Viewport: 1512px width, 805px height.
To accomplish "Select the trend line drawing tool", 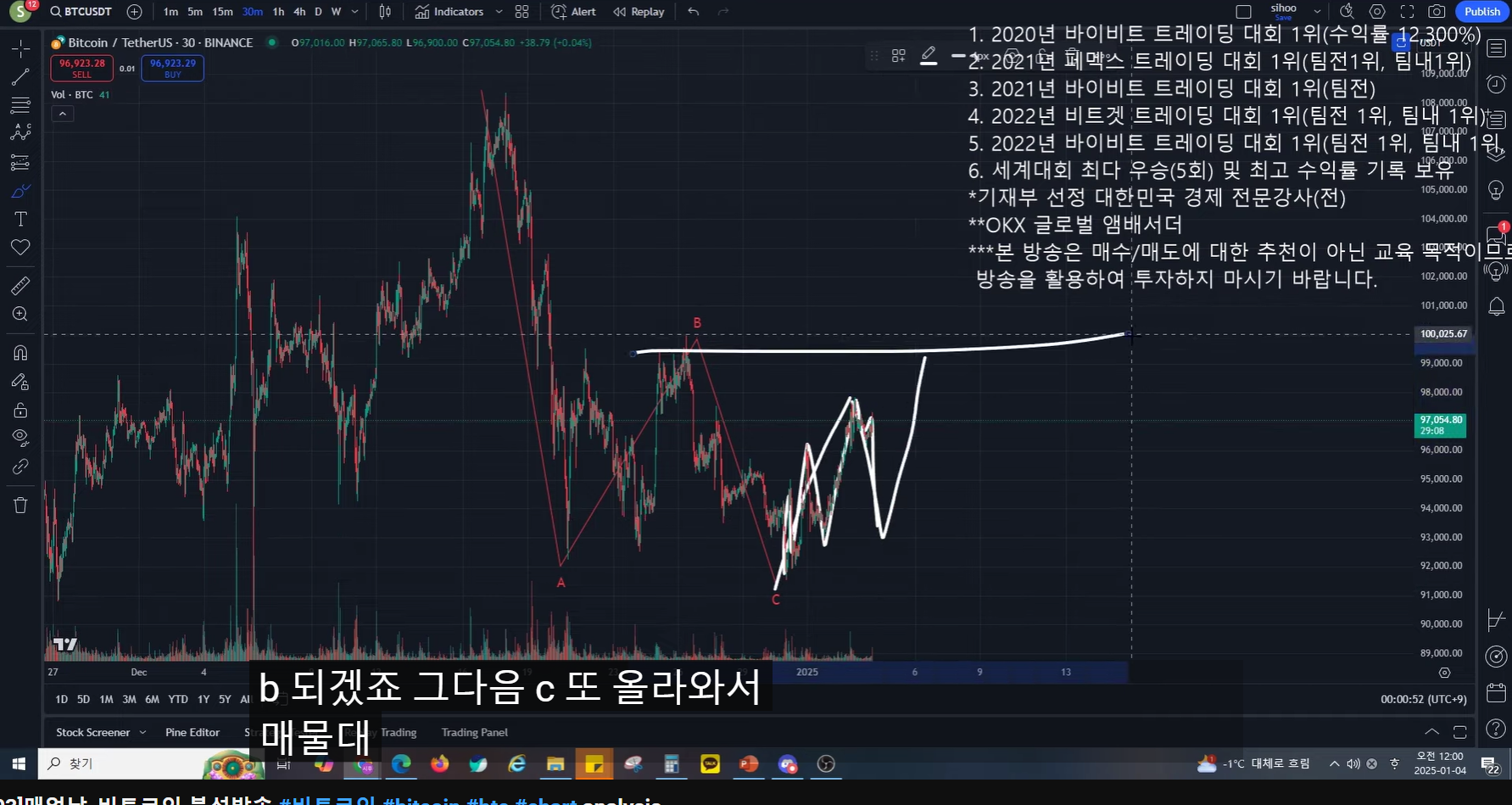I will click(x=20, y=77).
